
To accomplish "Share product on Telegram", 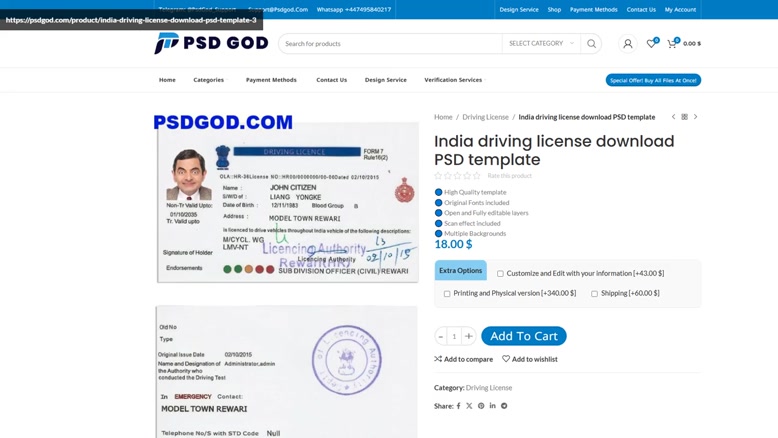I will (x=504, y=406).
